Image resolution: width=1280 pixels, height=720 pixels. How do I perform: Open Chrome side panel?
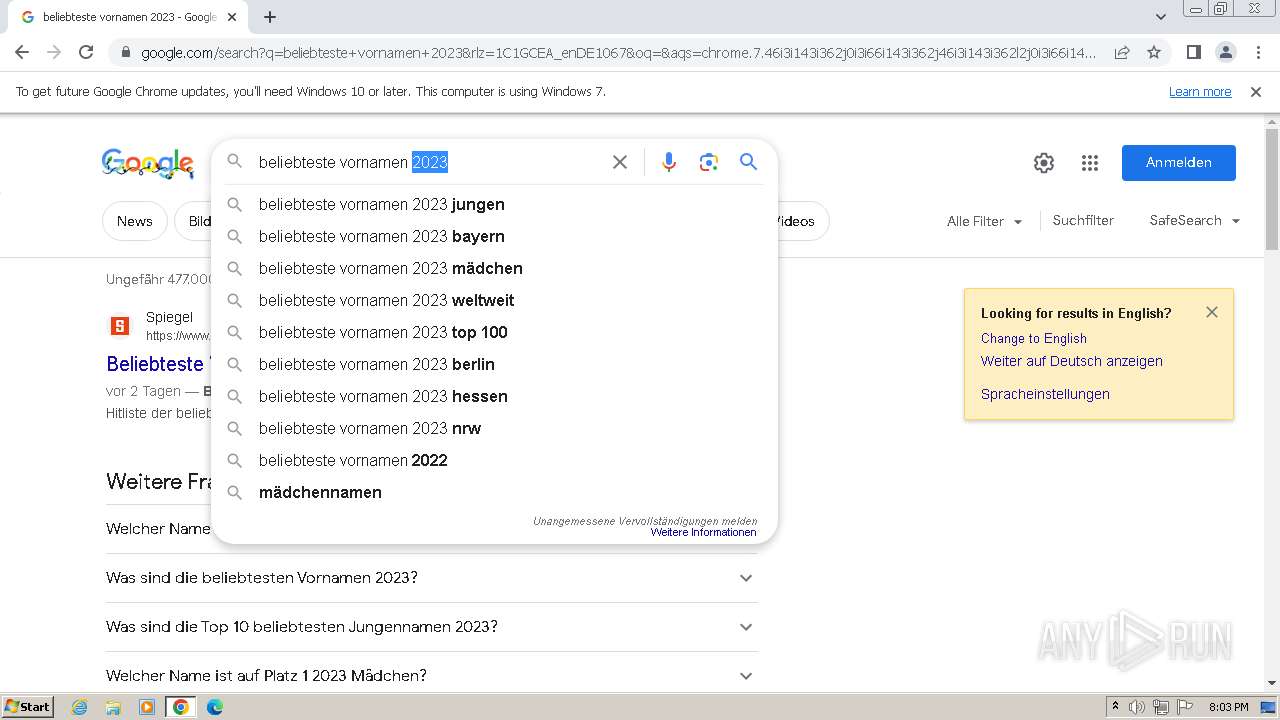pyautogui.click(x=1193, y=52)
